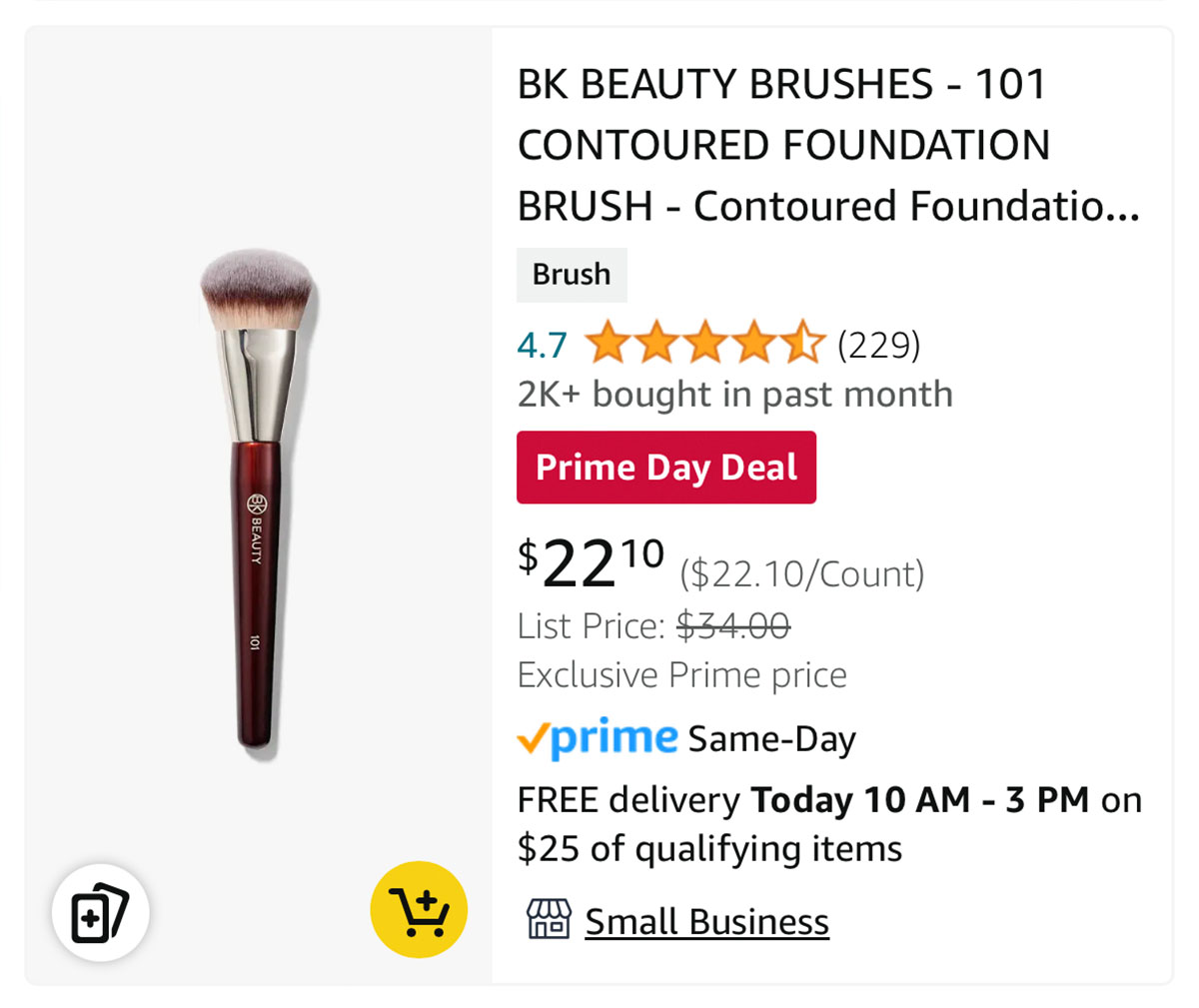Click the 2K+ bought in past month text
1199x1008 pixels.
(734, 395)
